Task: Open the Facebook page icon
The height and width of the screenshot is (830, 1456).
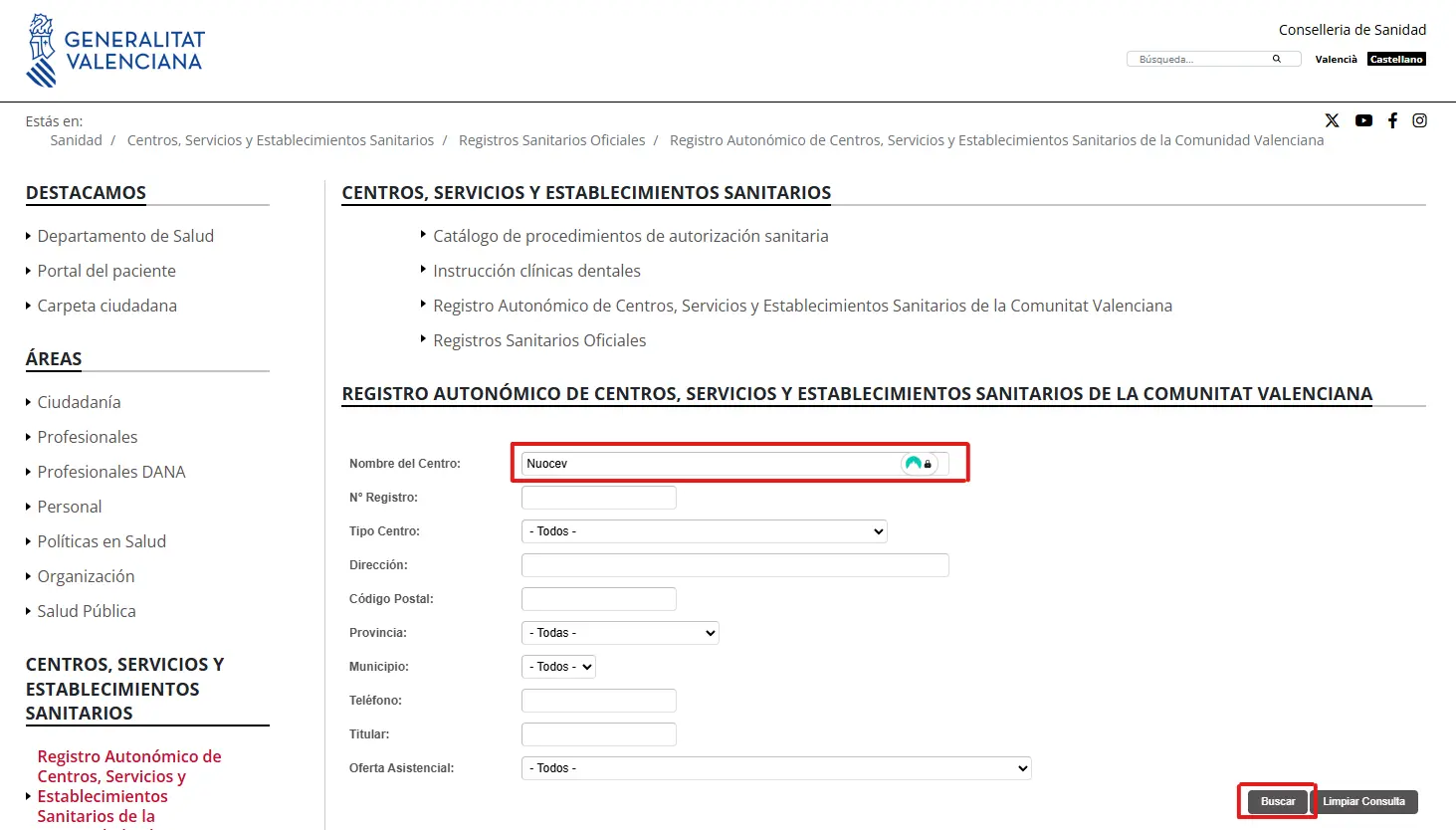Action: tap(1392, 120)
